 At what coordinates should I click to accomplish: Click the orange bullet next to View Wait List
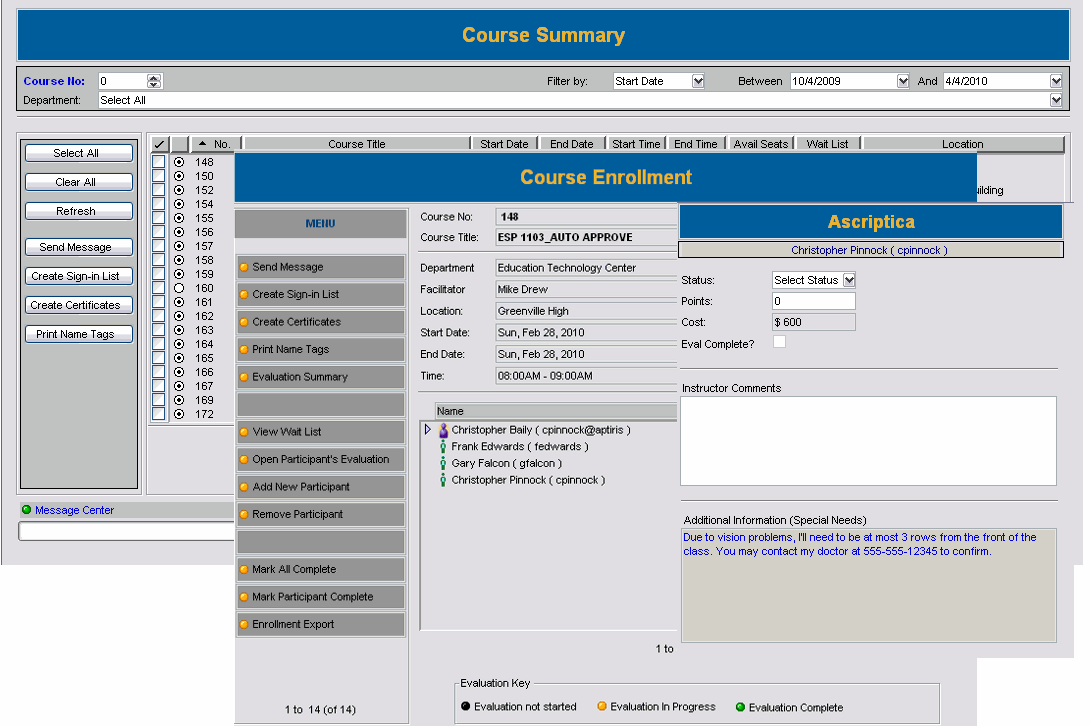tap(244, 432)
